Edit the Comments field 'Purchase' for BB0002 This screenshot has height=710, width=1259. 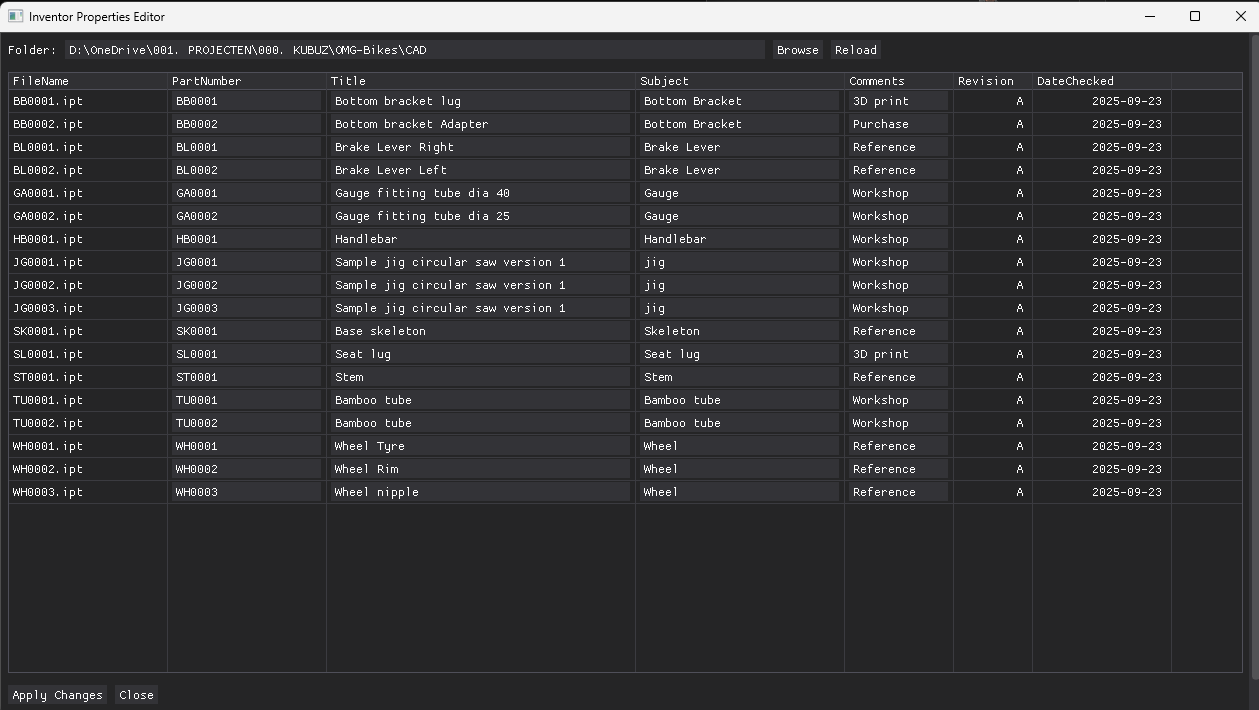[897, 124]
